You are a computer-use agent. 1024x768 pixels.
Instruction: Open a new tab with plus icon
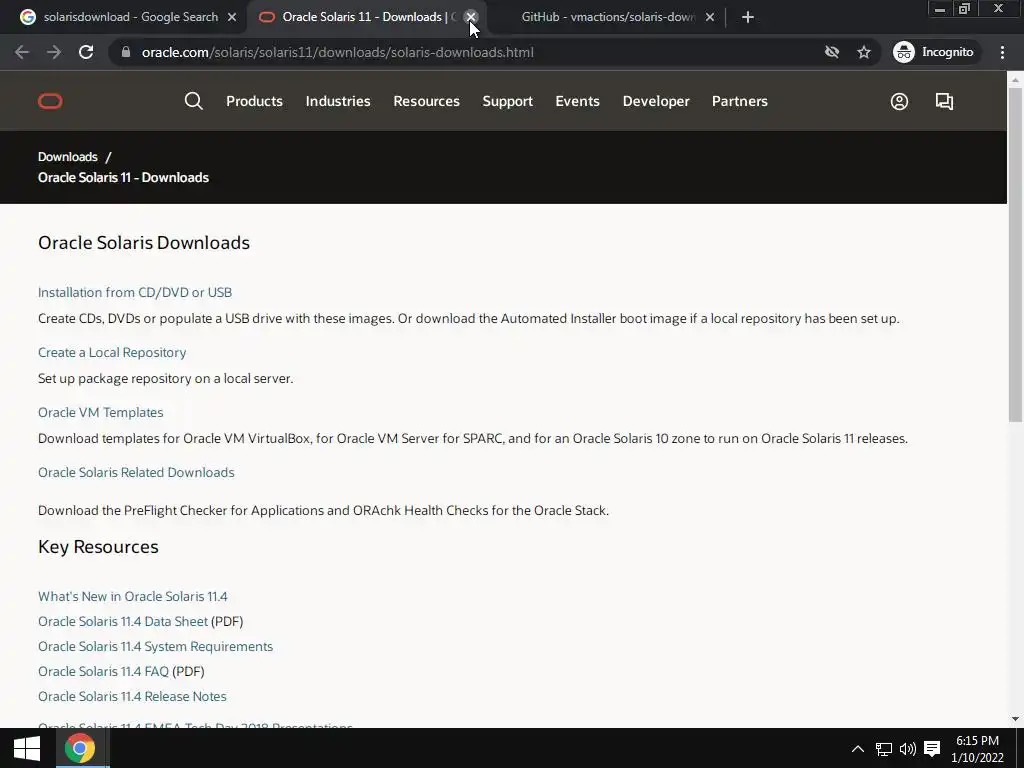[x=748, y=17]
